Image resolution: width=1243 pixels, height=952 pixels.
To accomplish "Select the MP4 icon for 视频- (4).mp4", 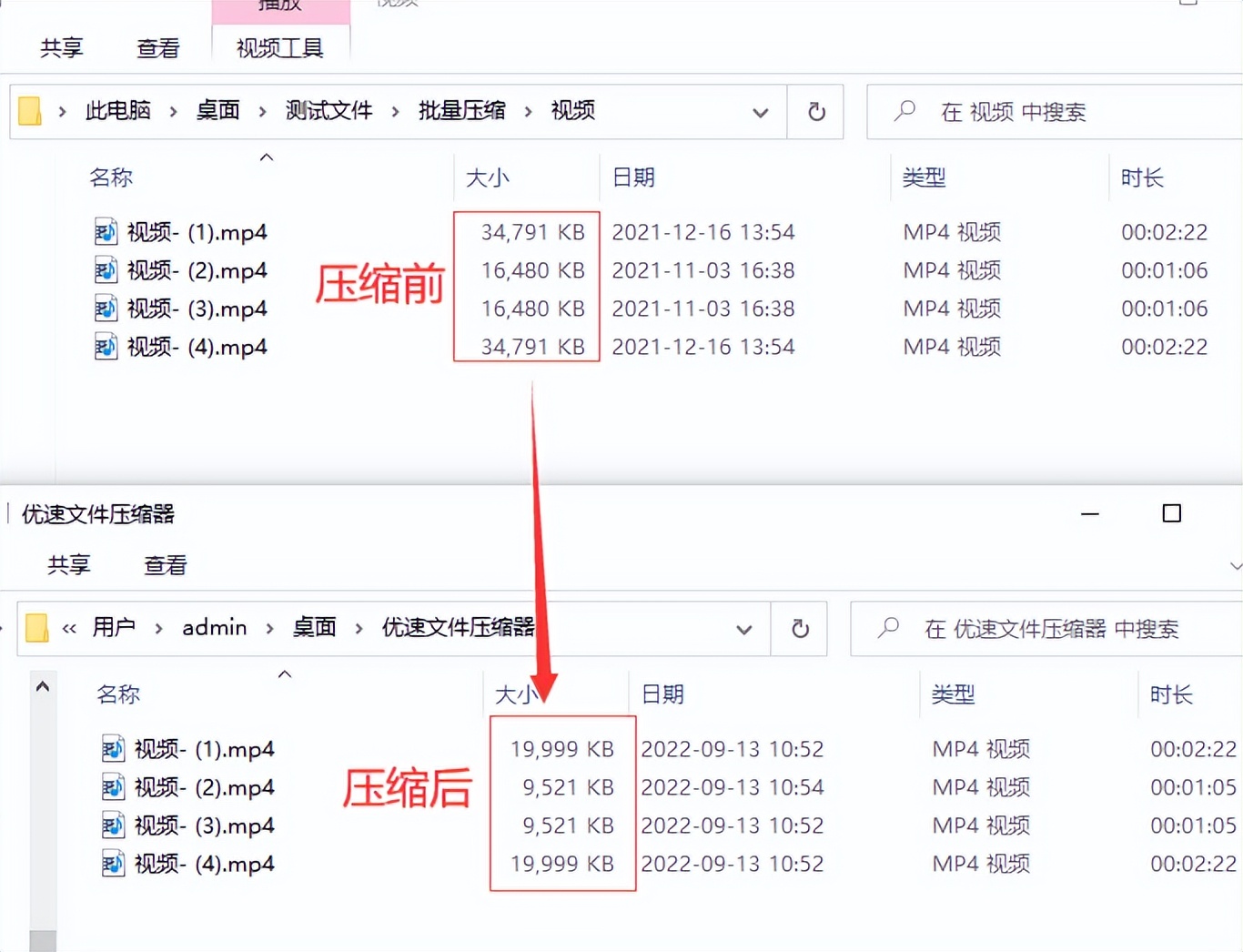I will (106, 347).
